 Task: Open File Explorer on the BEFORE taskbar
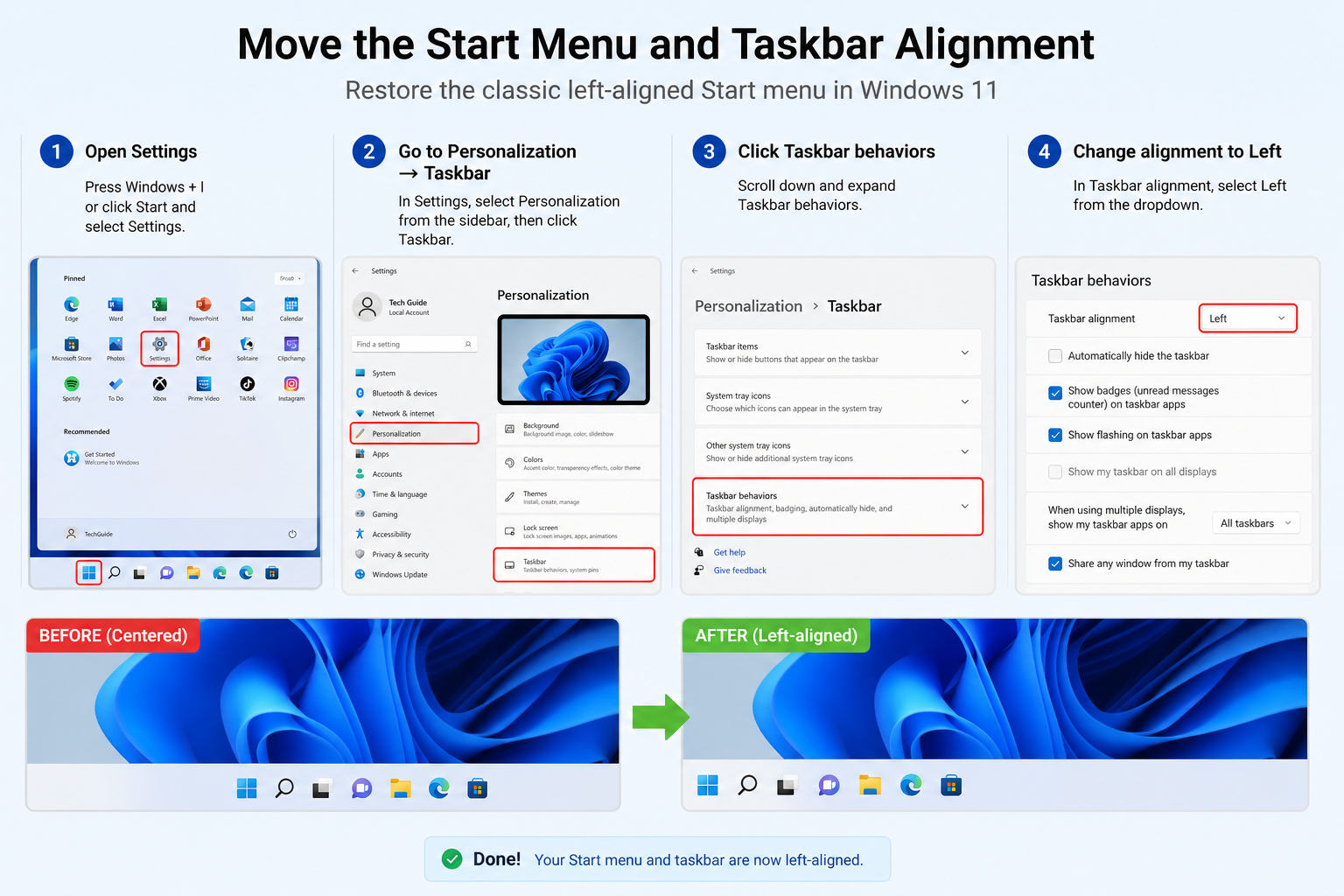[x=401, y=788]
